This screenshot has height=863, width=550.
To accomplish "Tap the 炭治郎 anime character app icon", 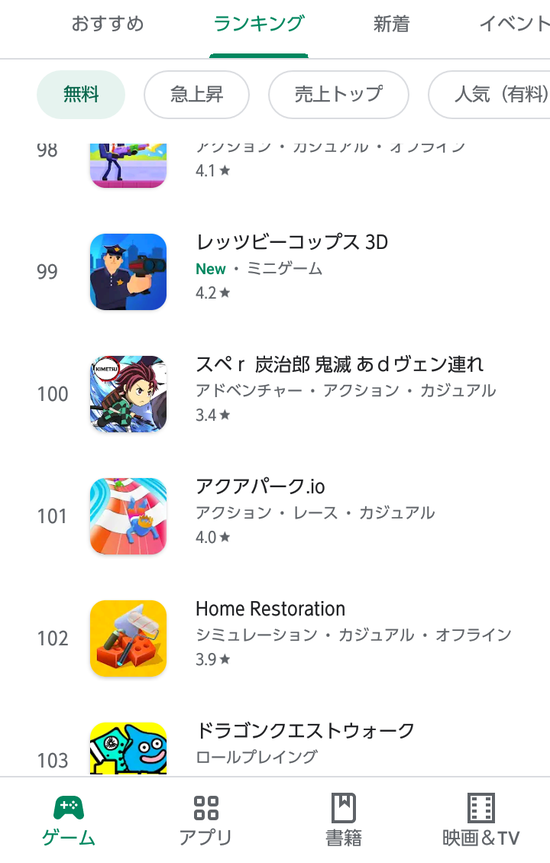I will (128, 394).
